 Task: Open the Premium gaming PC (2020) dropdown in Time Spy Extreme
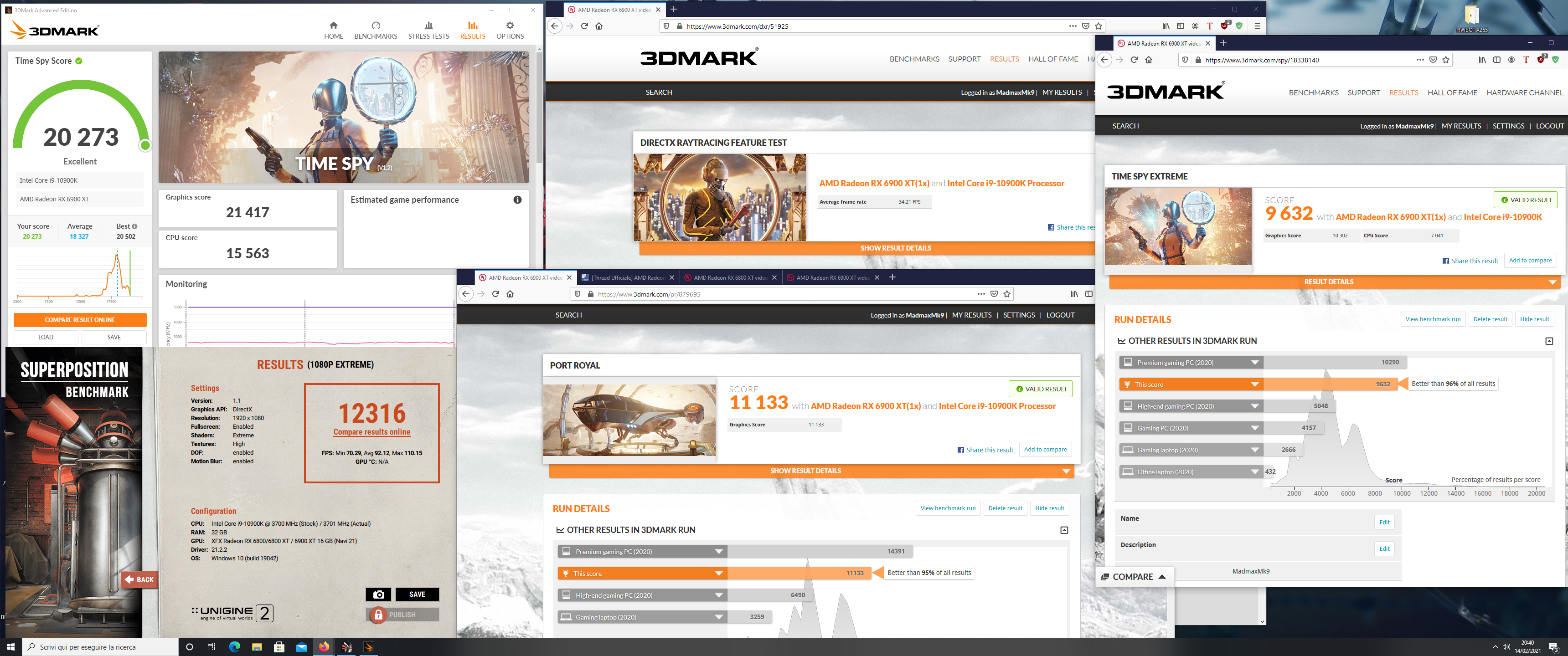click(1254, 363)
